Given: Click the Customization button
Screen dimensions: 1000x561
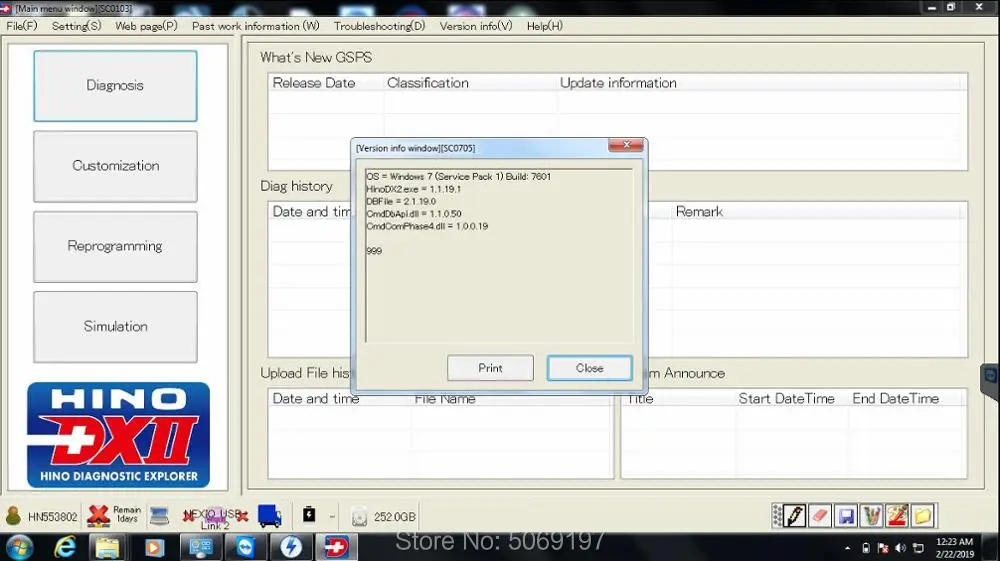Looking at the screenshot, I should (x=115, y=166).
